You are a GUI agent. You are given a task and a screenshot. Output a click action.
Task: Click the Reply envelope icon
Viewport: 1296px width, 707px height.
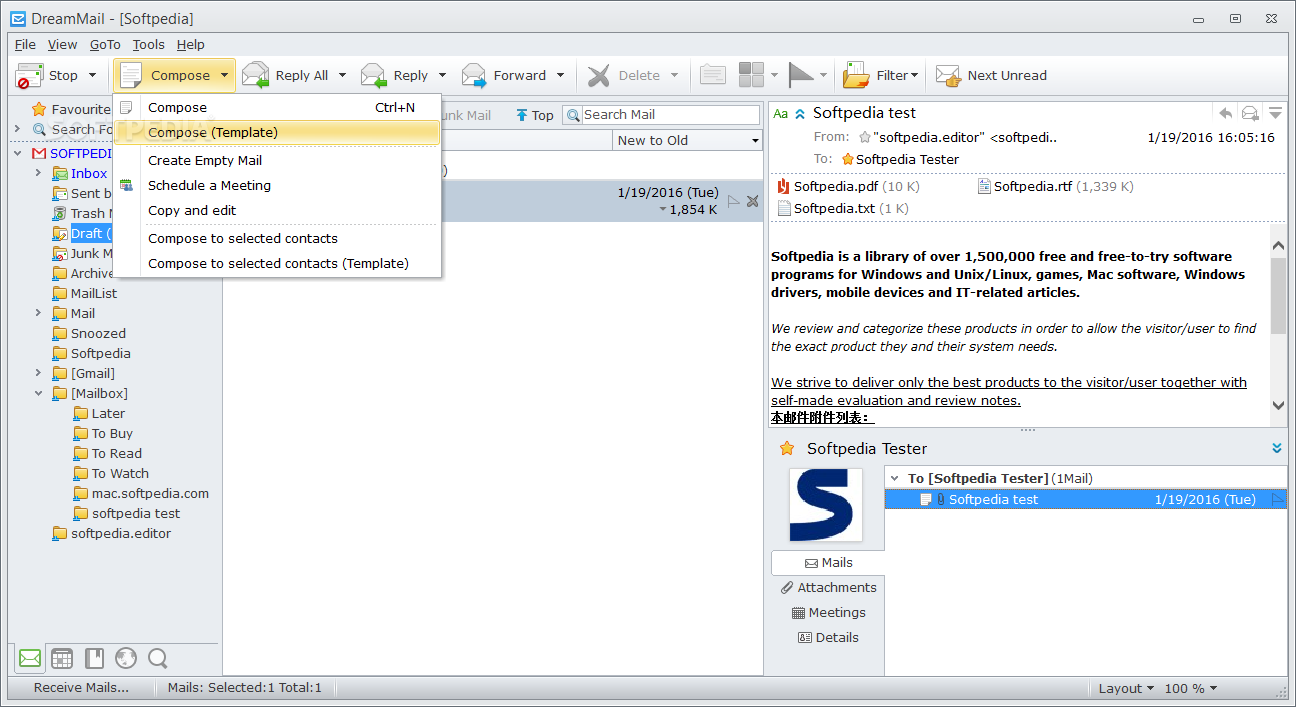pyautogui.click(x=374, y=75)
